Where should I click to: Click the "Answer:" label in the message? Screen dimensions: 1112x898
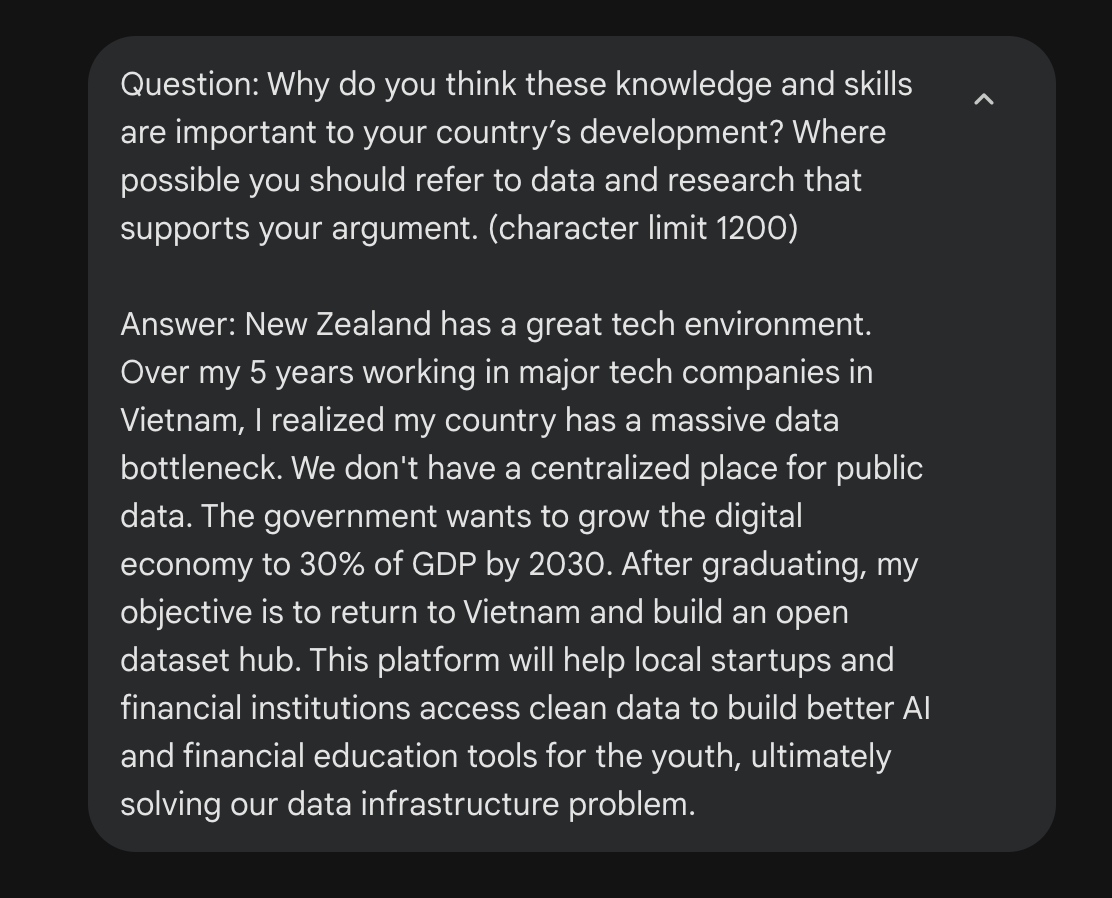178,325
